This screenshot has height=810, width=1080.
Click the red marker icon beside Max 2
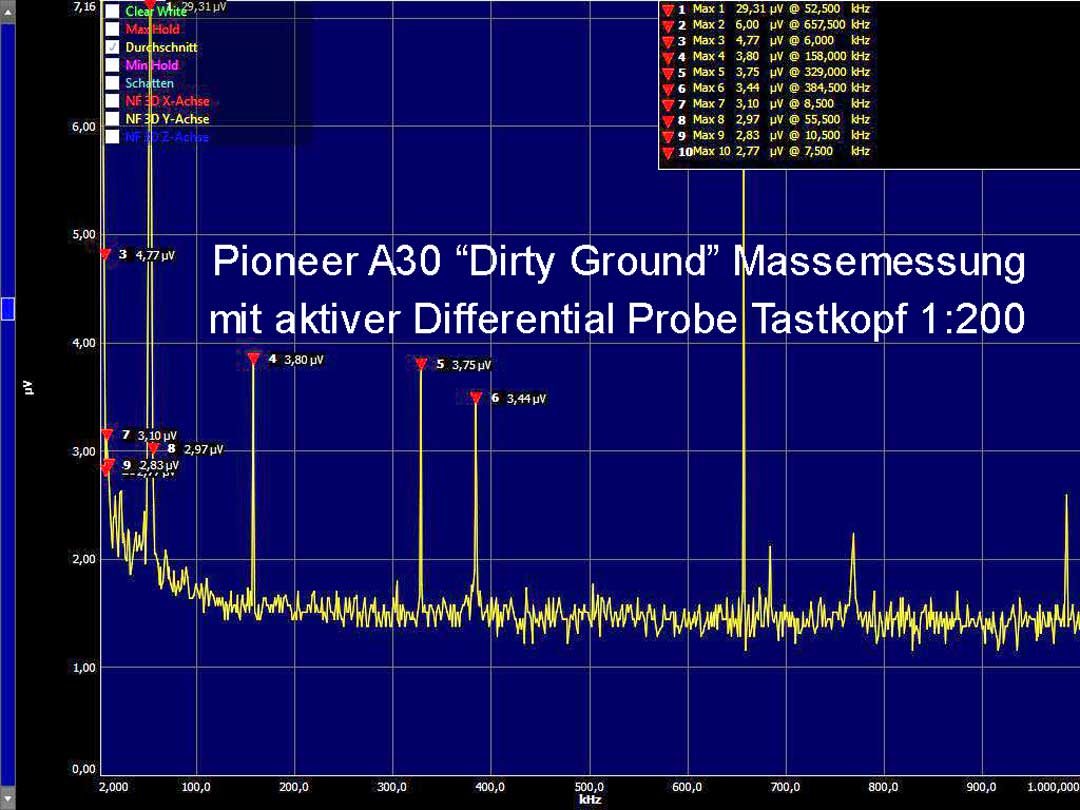pos(667,26)
